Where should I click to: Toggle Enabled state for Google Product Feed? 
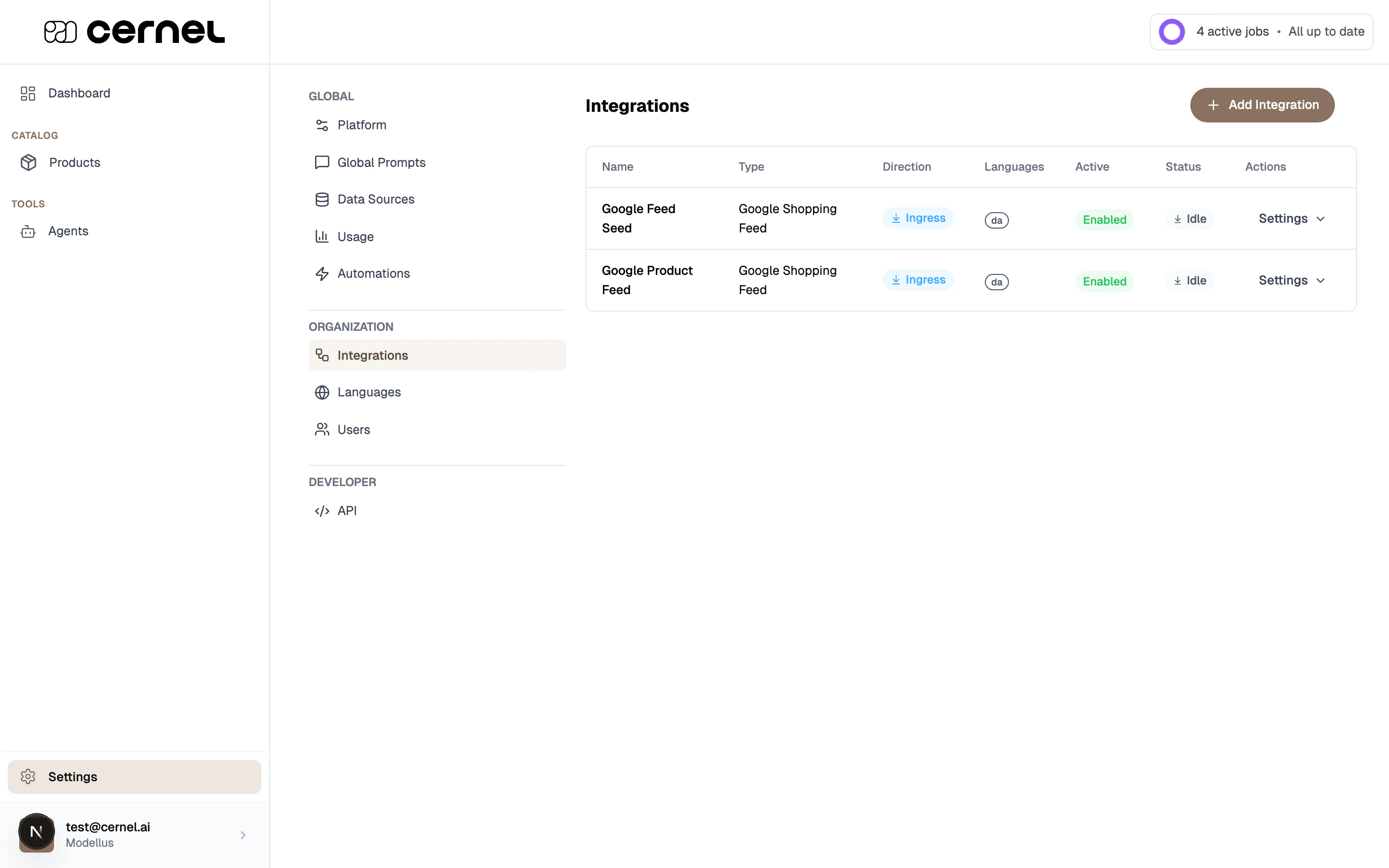[1104, 281]
